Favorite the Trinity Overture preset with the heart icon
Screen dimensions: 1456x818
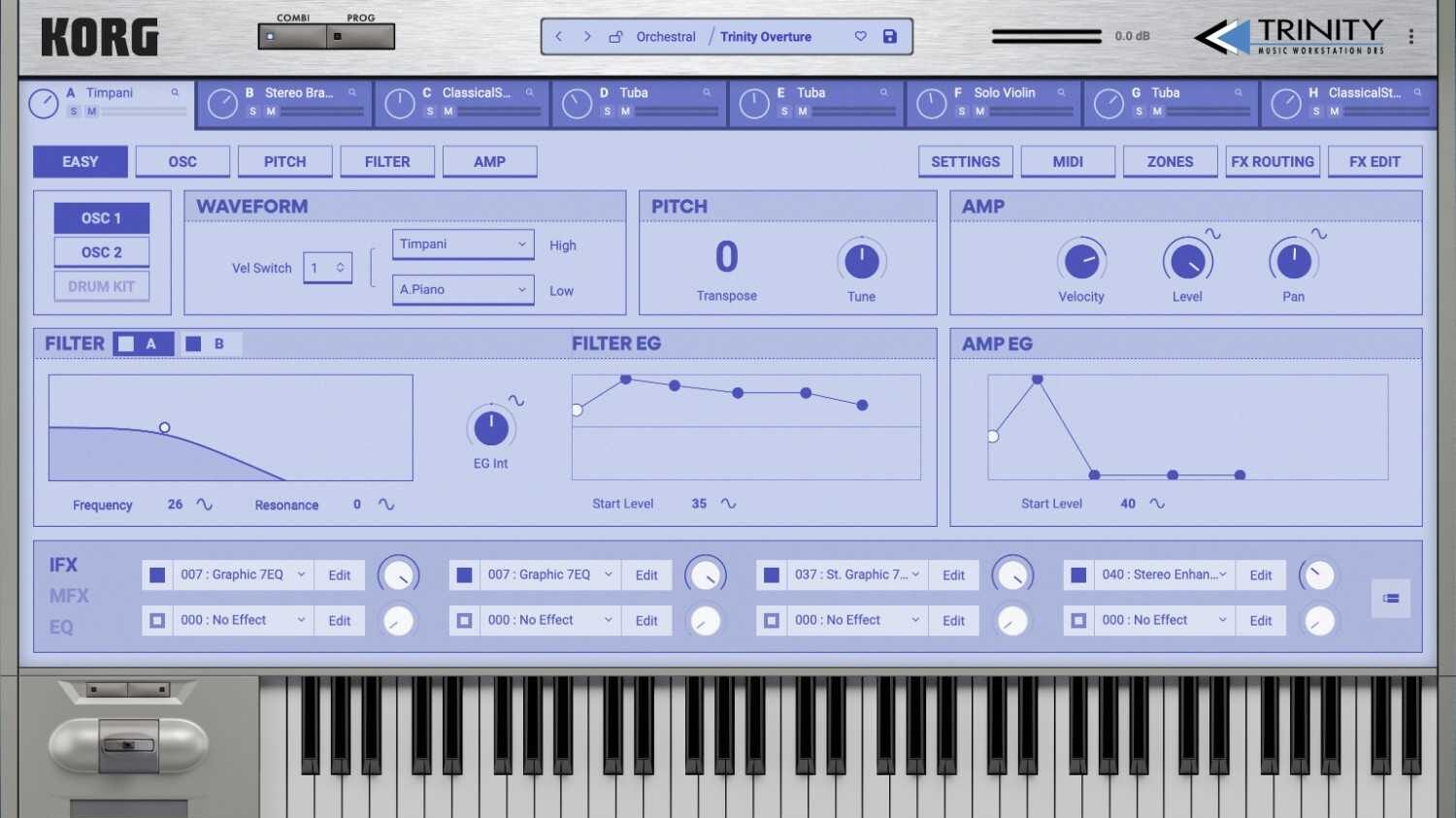pyautogui.click(x=860, y=37)
